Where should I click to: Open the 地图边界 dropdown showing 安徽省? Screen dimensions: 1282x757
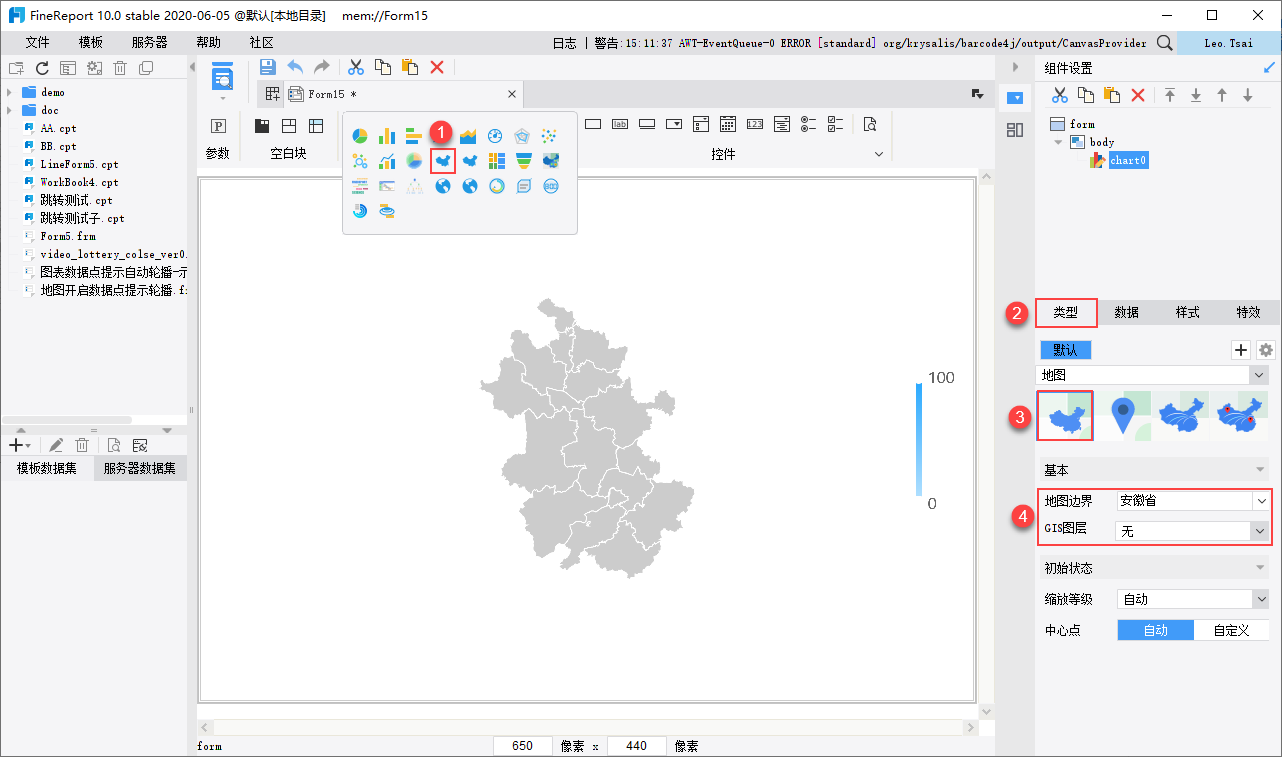point(1192,500)
